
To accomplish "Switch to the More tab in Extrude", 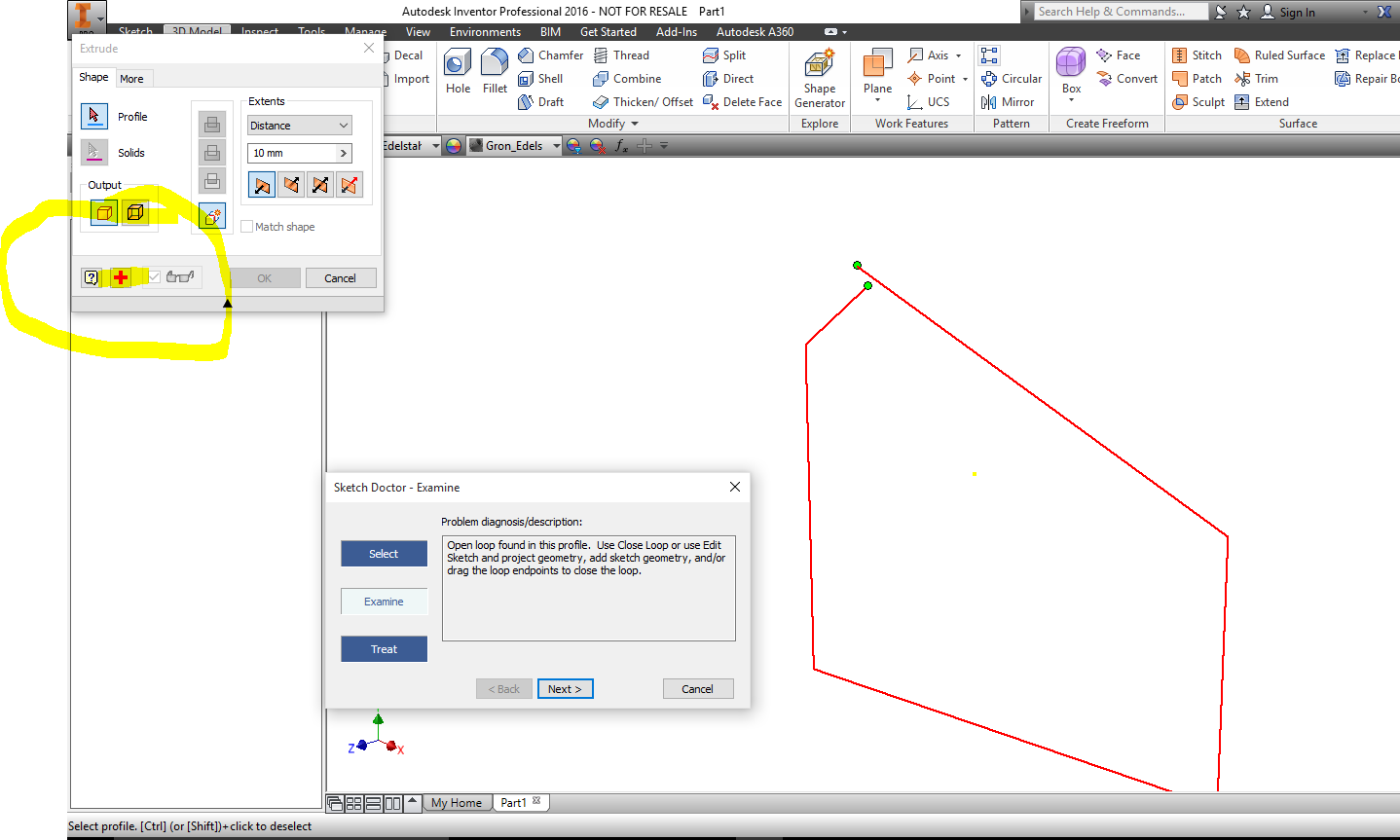I will (132, 78).
